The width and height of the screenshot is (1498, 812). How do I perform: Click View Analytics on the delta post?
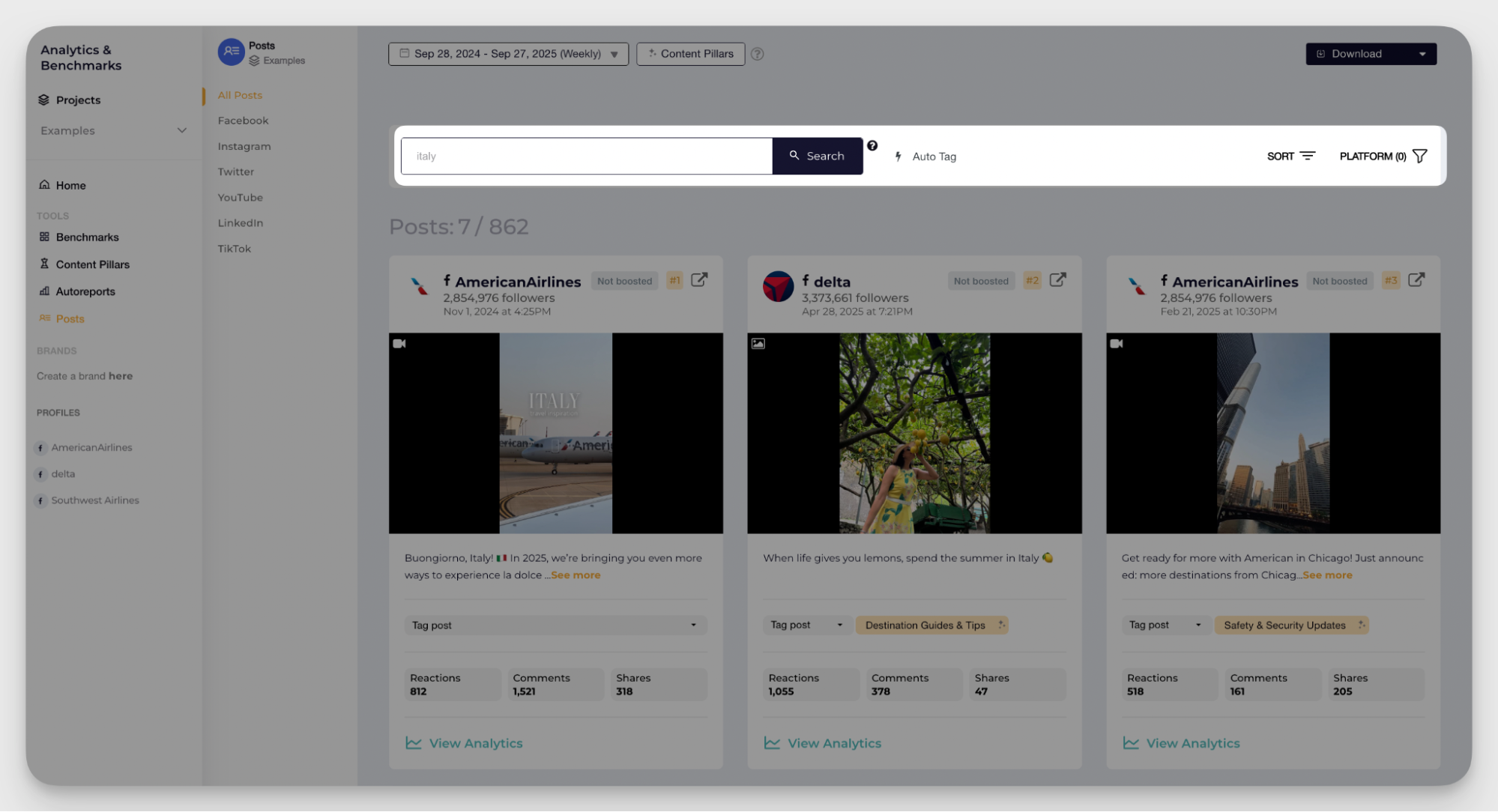pos(833,743)
